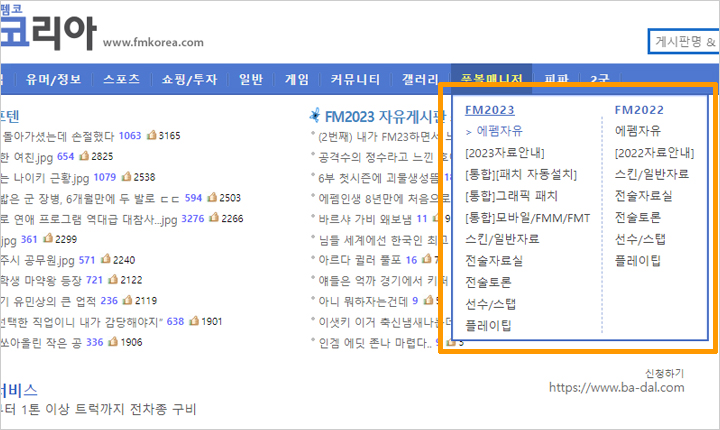Open the 게임 menu
This screenshot has width=720, height=430.
pos(297,79)
